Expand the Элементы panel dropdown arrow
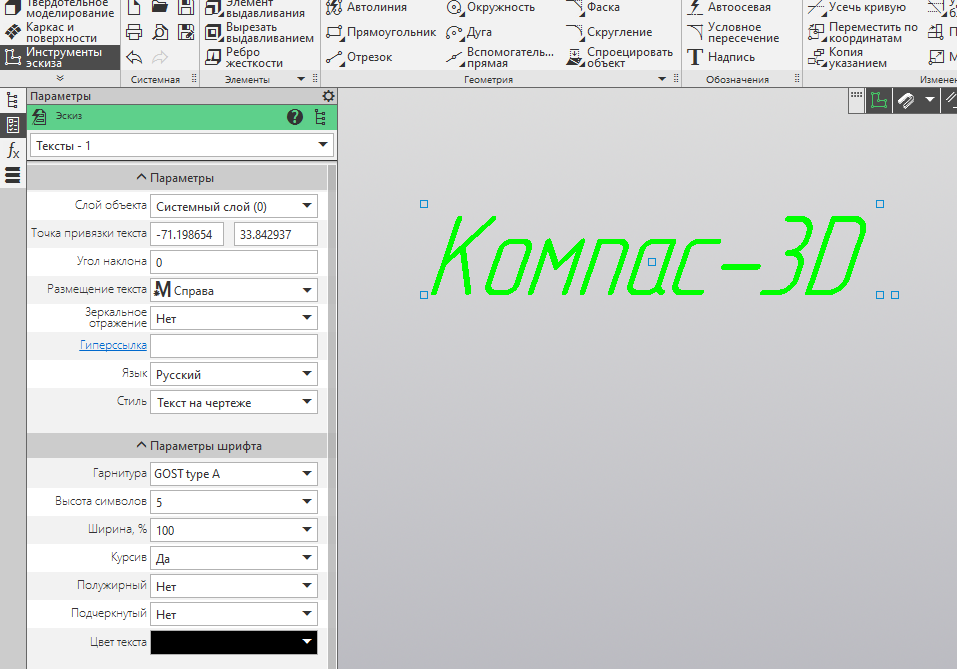This screenshot has height=669, width=957. click(x=301, y=79)
